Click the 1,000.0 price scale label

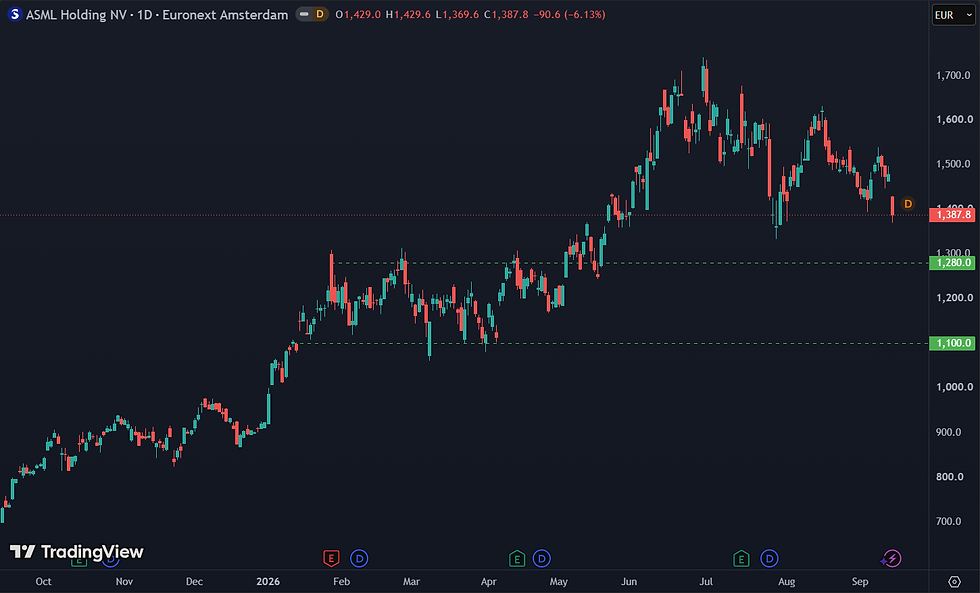[954, 387]
